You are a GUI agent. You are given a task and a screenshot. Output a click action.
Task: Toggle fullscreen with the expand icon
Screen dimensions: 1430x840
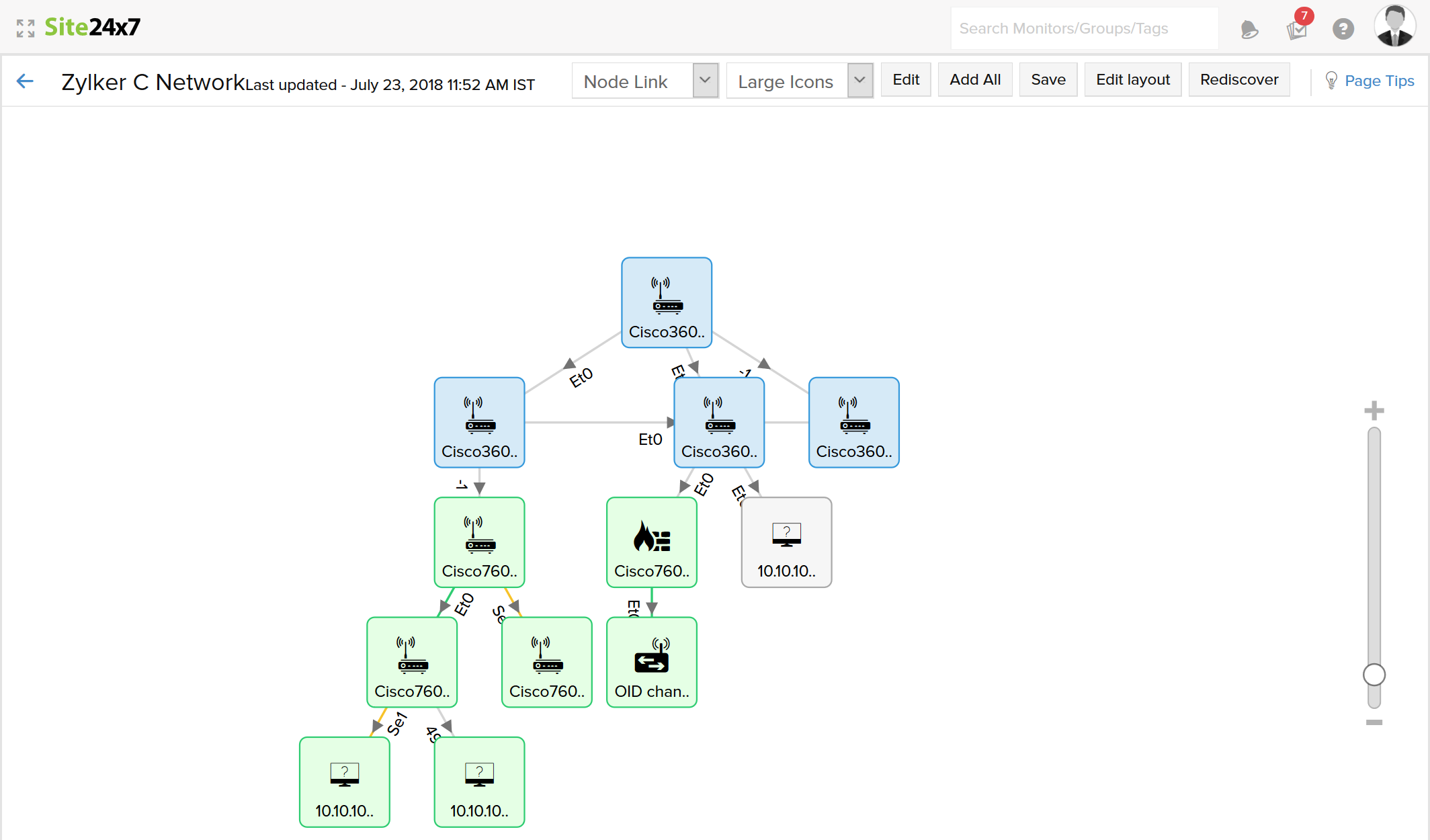[x=26, y=28]
